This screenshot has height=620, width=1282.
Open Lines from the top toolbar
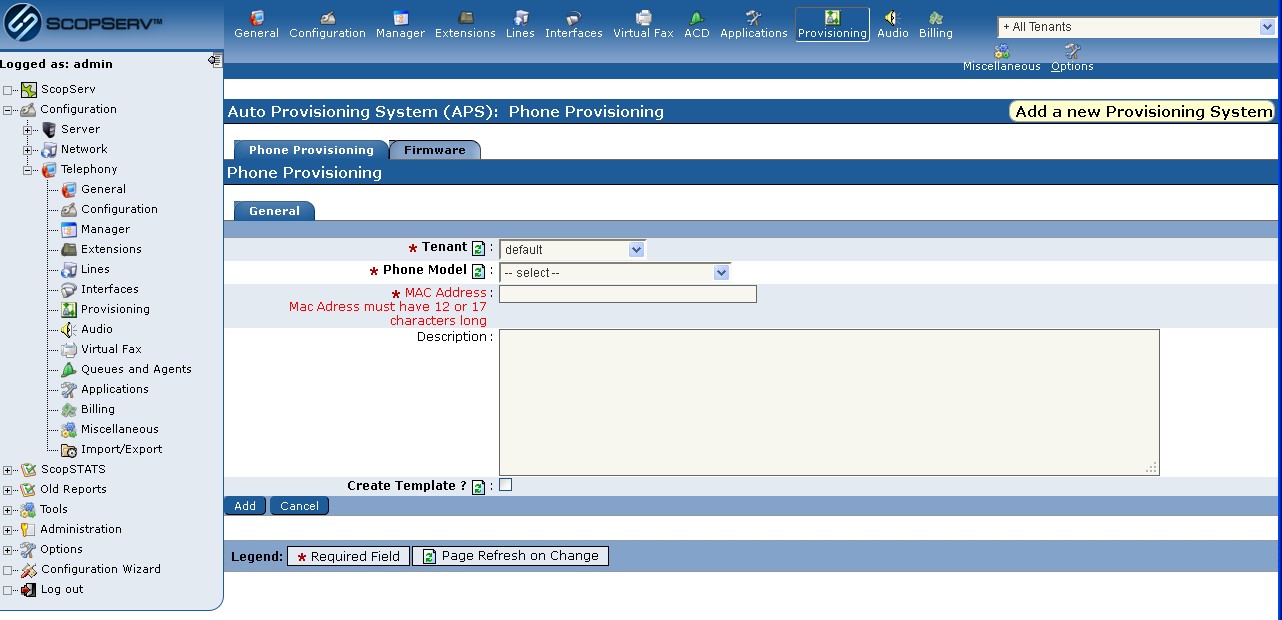coord(520,25)
